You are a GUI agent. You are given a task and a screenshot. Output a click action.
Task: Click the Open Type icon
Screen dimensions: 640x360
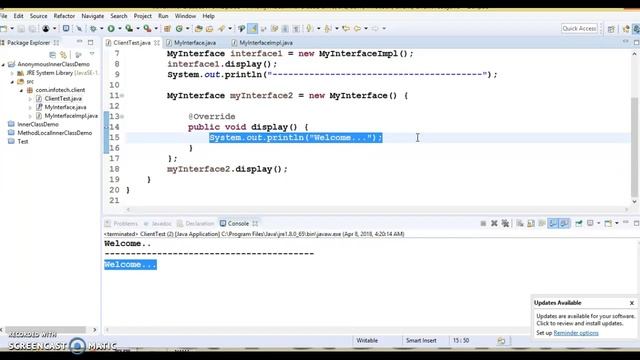pos(199,29)
